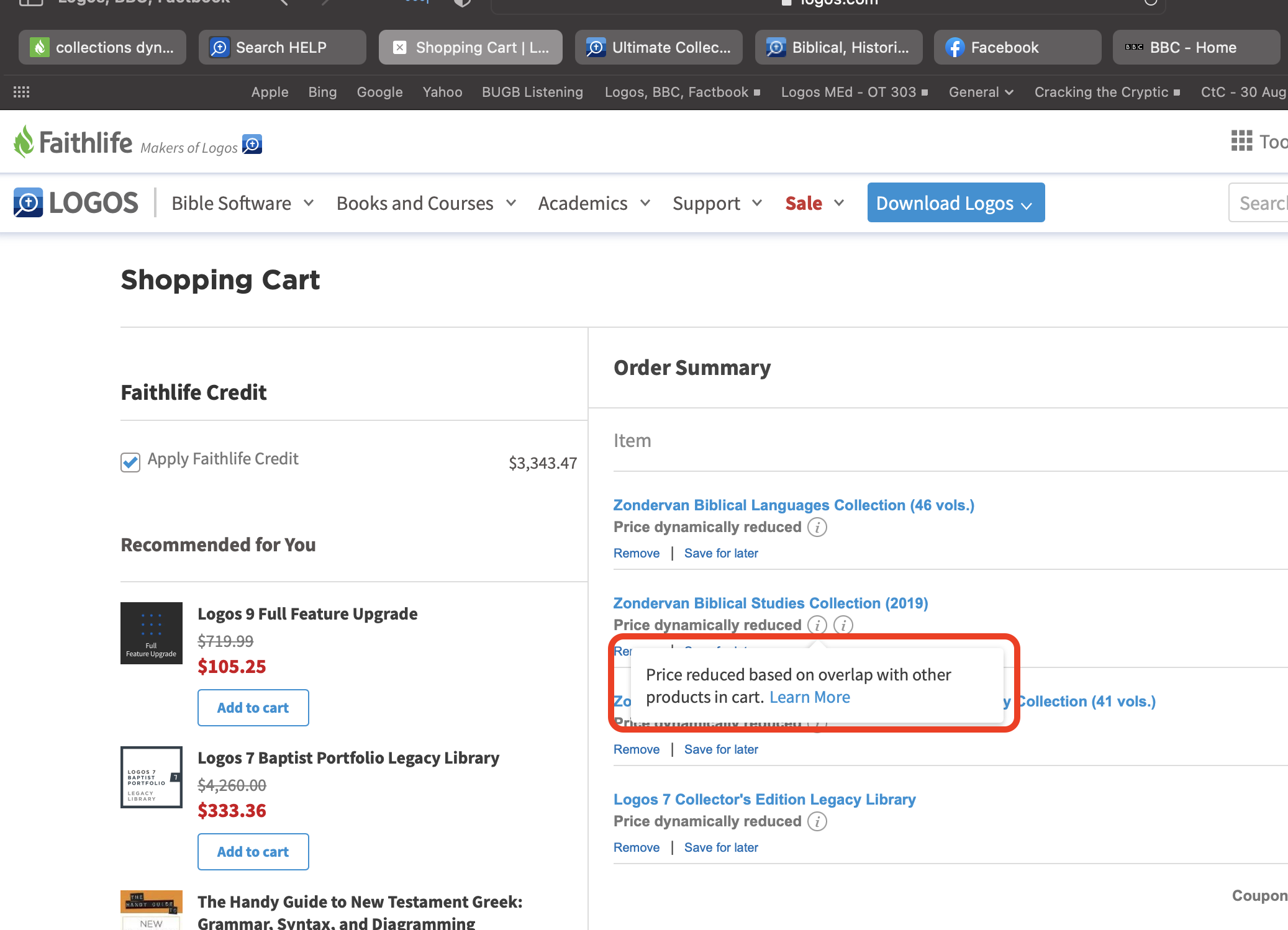Open the Google bookmark
1288x930 pixels.
pyautogui.click(x=379, y=92)
